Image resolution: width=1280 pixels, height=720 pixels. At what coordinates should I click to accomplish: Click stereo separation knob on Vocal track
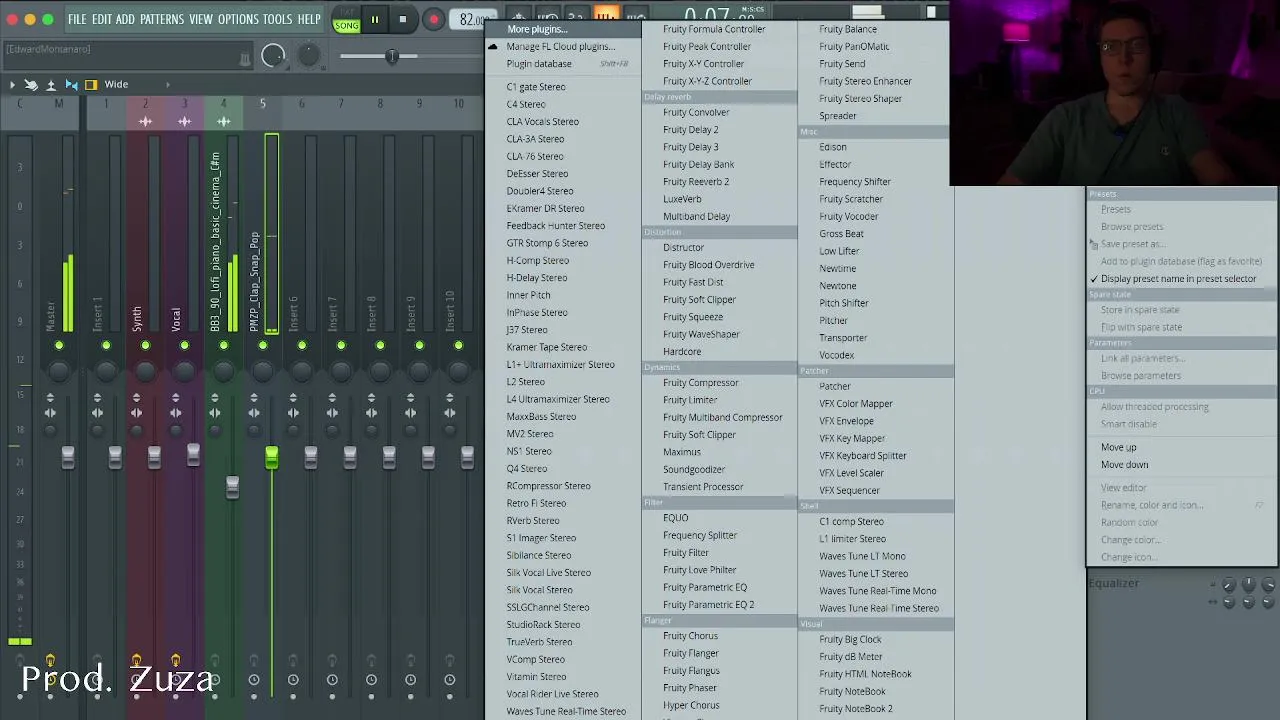pos(175,430)
